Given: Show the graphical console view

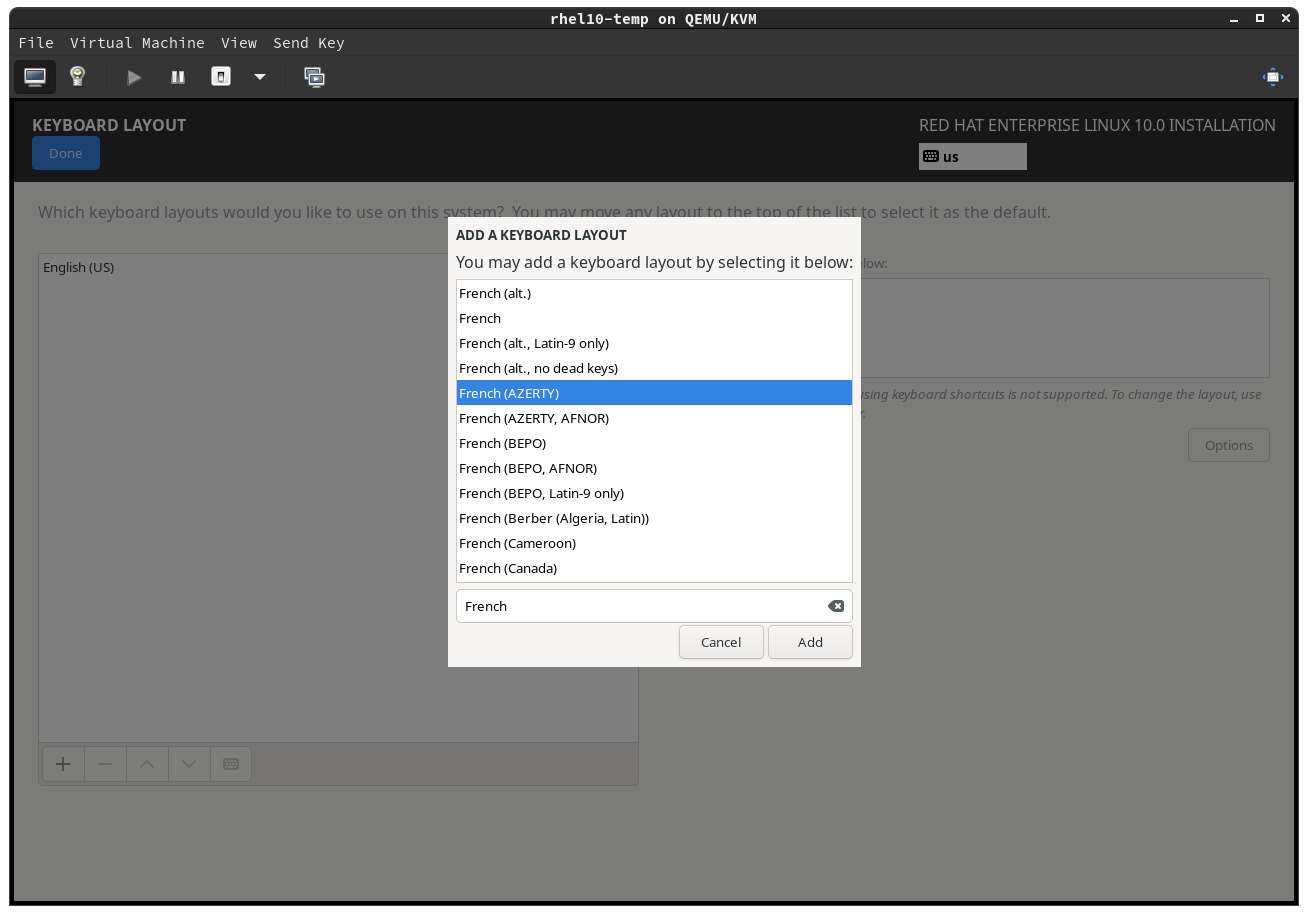Looking at the screenshot, I should point(35,77).
